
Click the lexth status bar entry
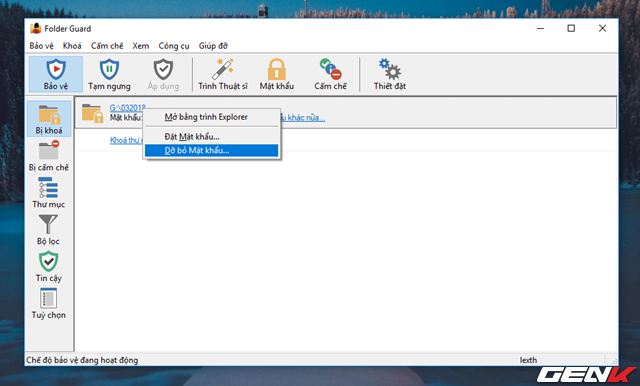pos(528,360)
